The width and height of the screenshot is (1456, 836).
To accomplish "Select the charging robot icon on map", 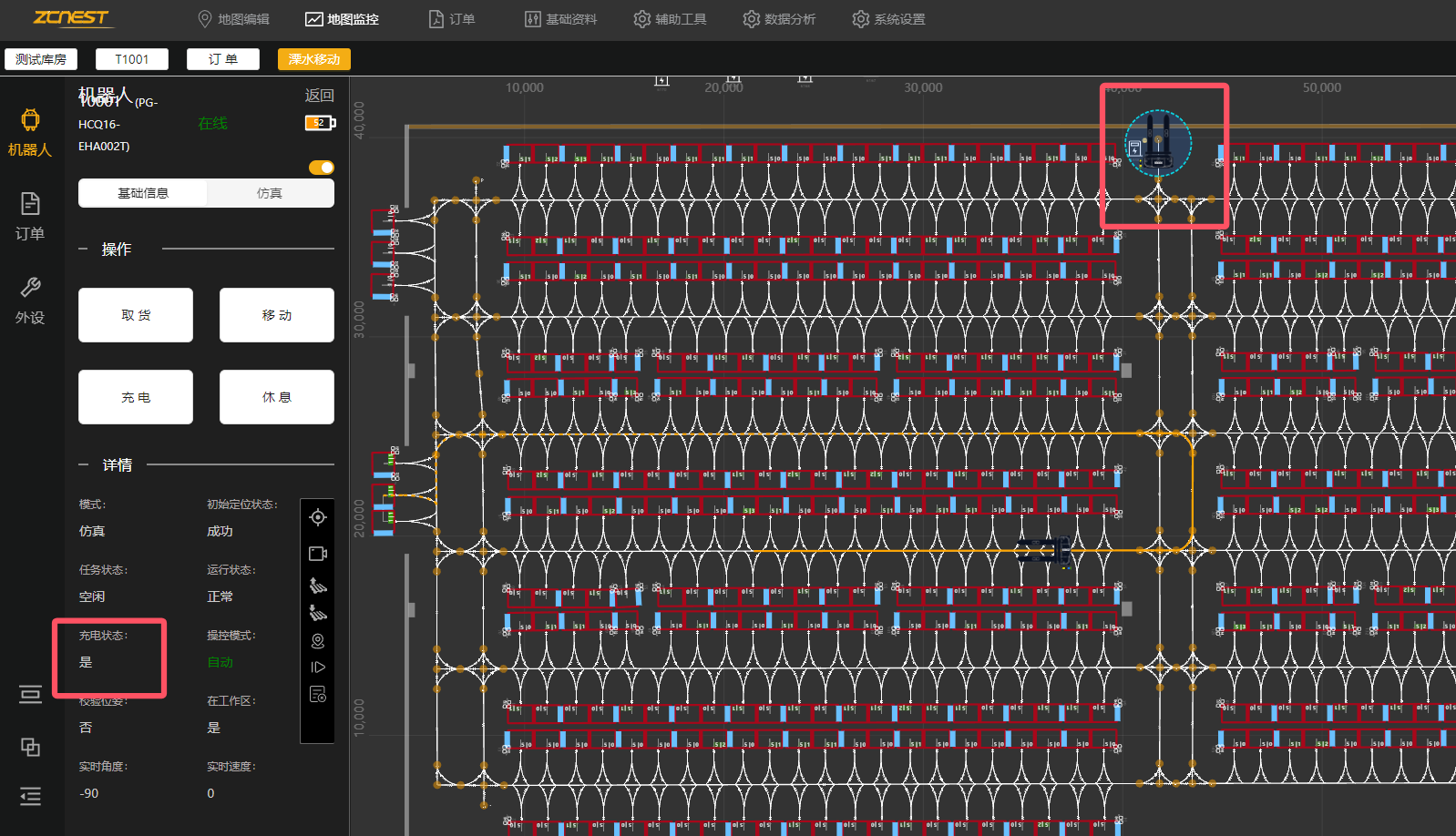I will tap(1157, 144).
